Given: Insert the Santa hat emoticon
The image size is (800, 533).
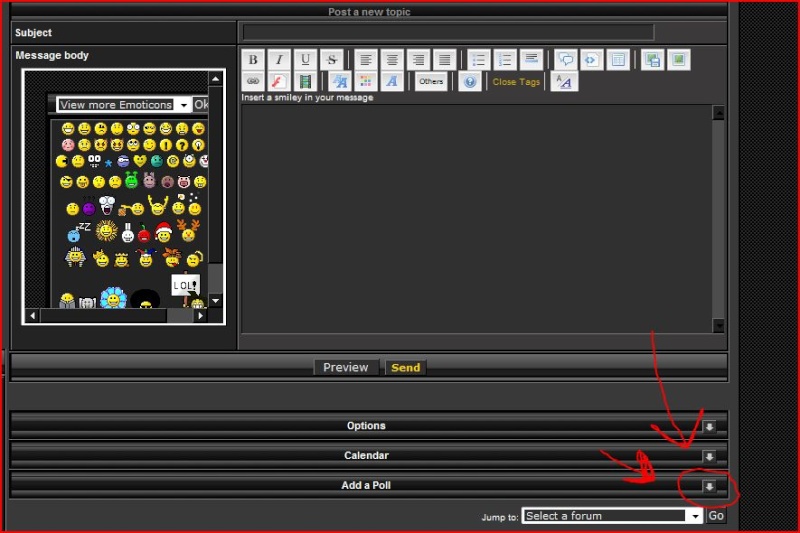Looking at the screenshot, I should pyautogui.click(x=163, y=233).
